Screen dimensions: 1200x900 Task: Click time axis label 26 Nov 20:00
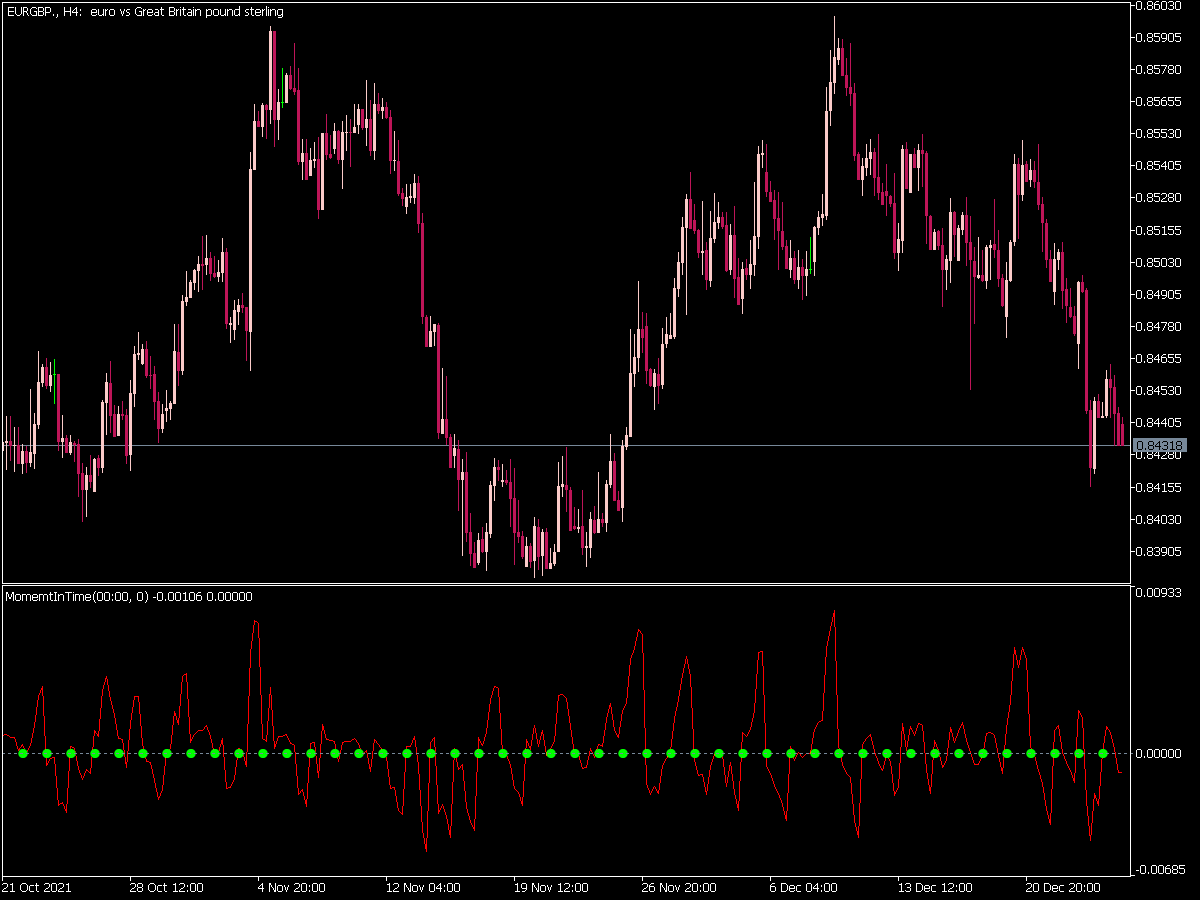(x=679, y=888)
